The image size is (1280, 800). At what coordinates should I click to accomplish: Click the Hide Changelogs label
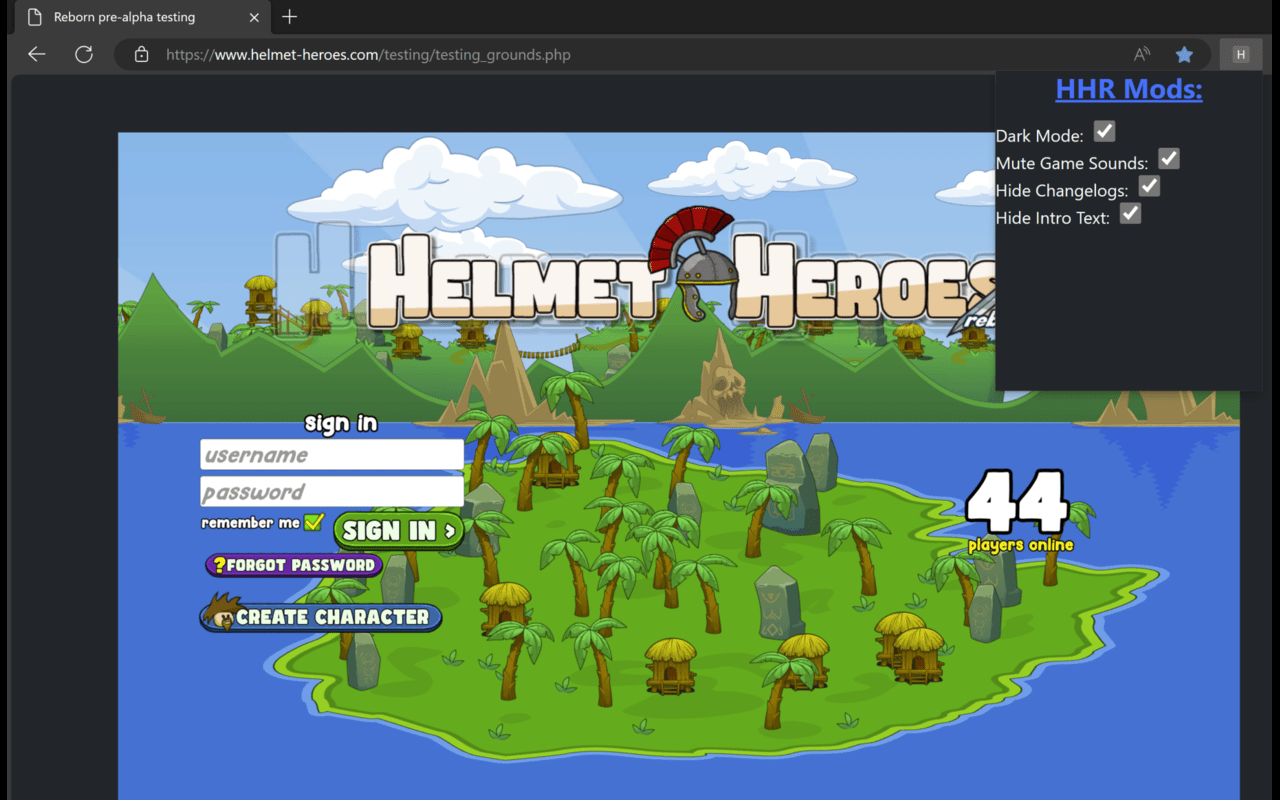1062,190
